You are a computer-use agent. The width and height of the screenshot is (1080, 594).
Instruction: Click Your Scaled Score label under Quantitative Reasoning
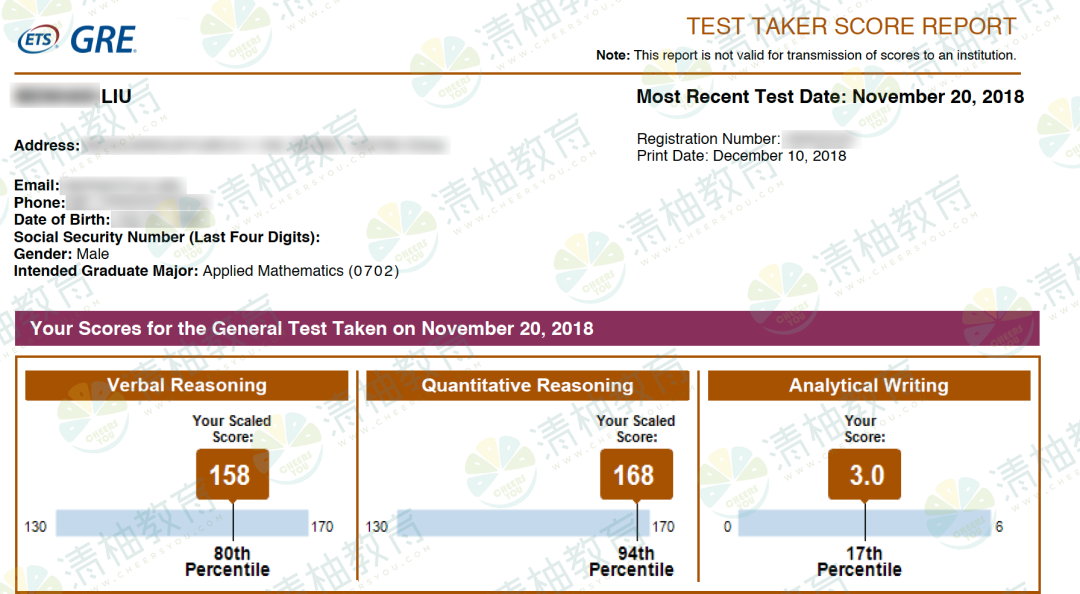coord(636,429)
